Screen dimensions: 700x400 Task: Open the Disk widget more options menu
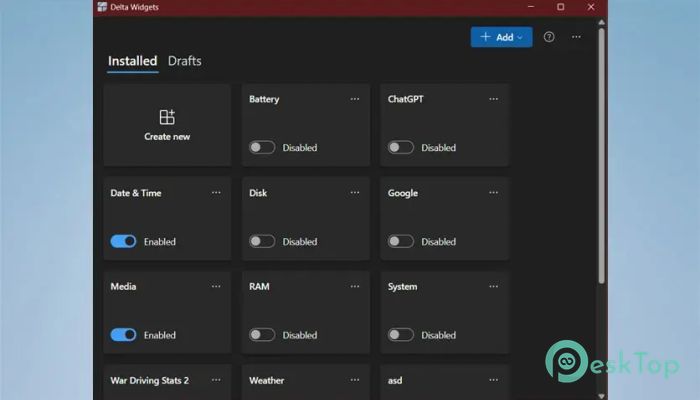click(x=354, y=193)
